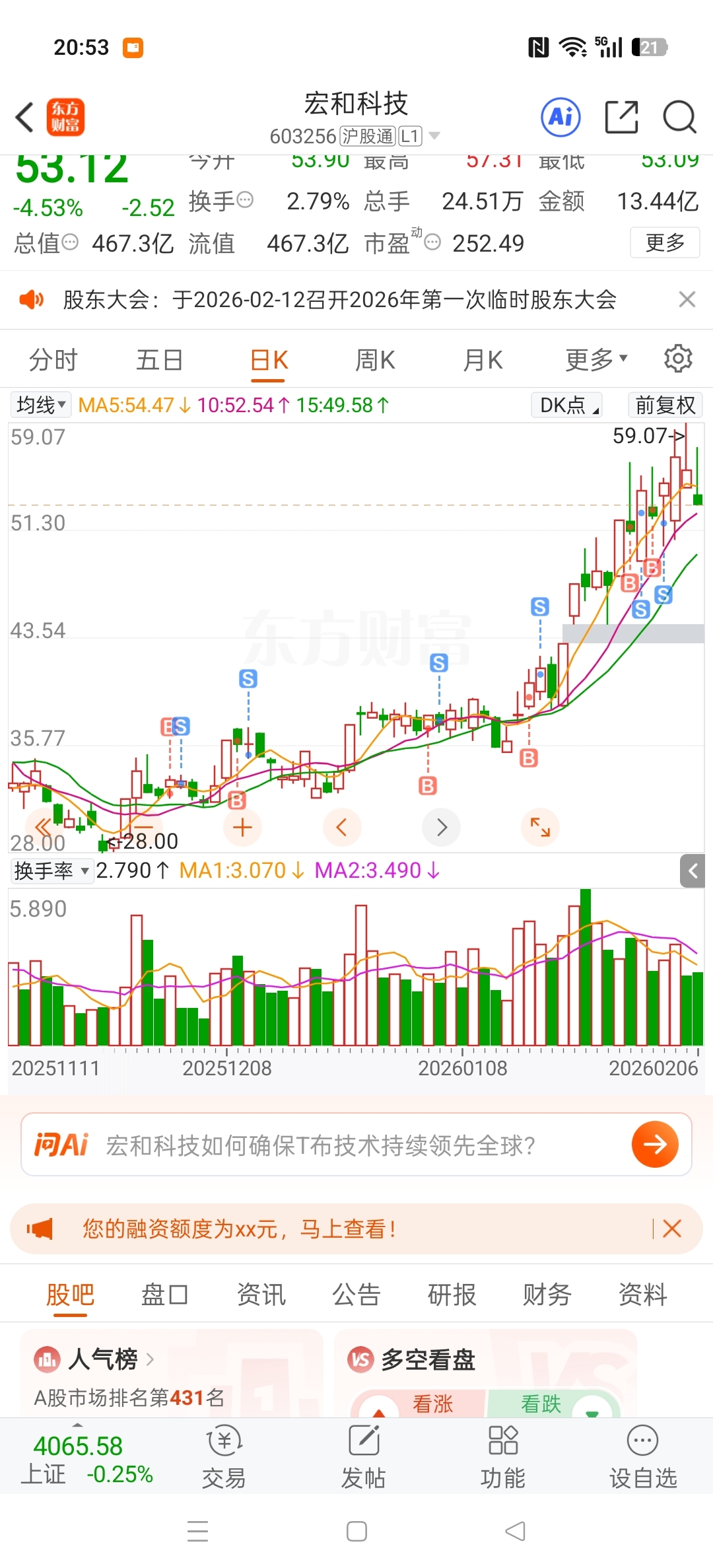Expand the 更多 chart period dropdown

596,360
